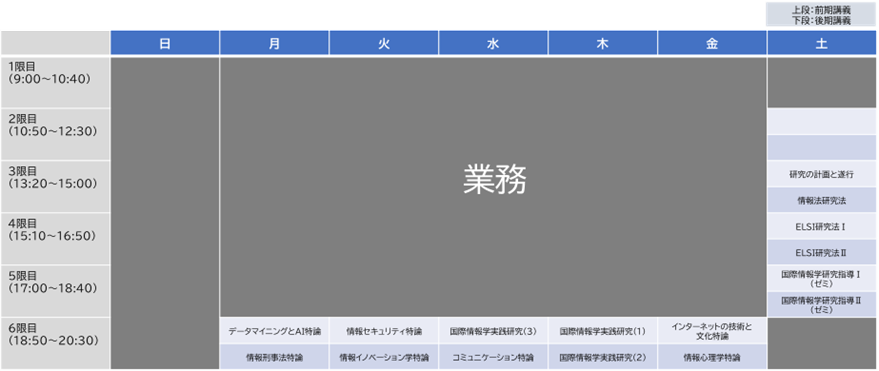Click the 6限目 (18:50~20:30) row label
Image resolution: width=879 pixels, height=371 pixels.
(55, 344)
